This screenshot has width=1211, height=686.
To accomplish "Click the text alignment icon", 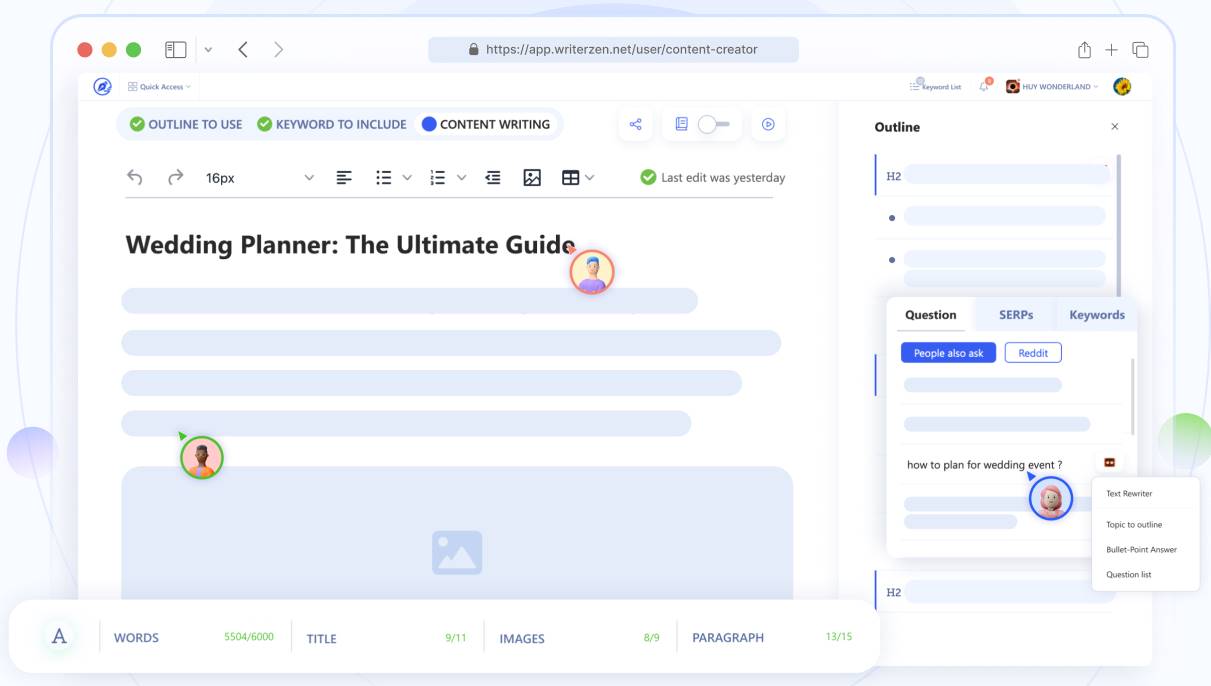I will click(344, 177).
